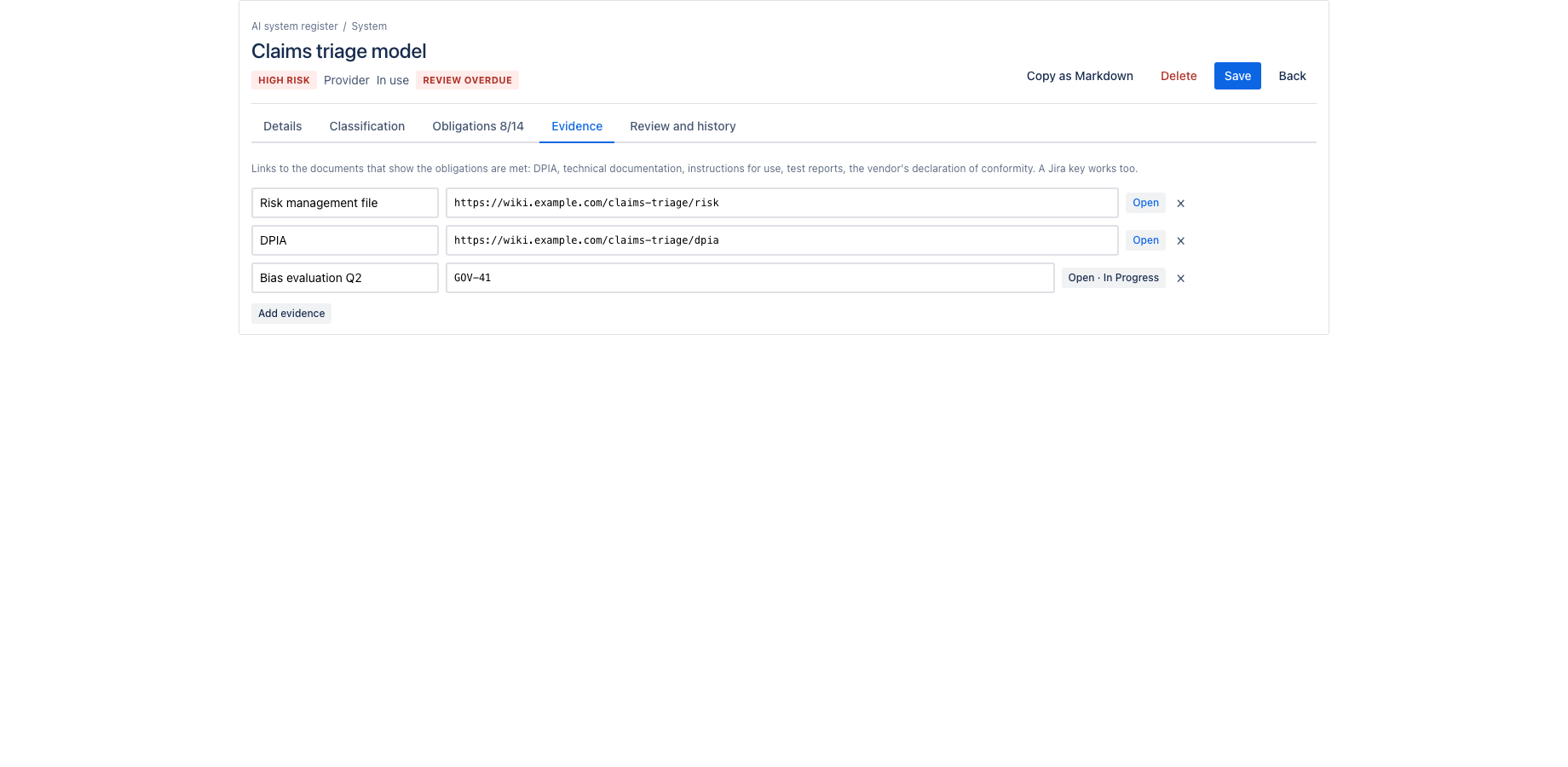Focus the claims-triage/dpia URL field
Screen dimensions: 1568x767
click(782, 240)
